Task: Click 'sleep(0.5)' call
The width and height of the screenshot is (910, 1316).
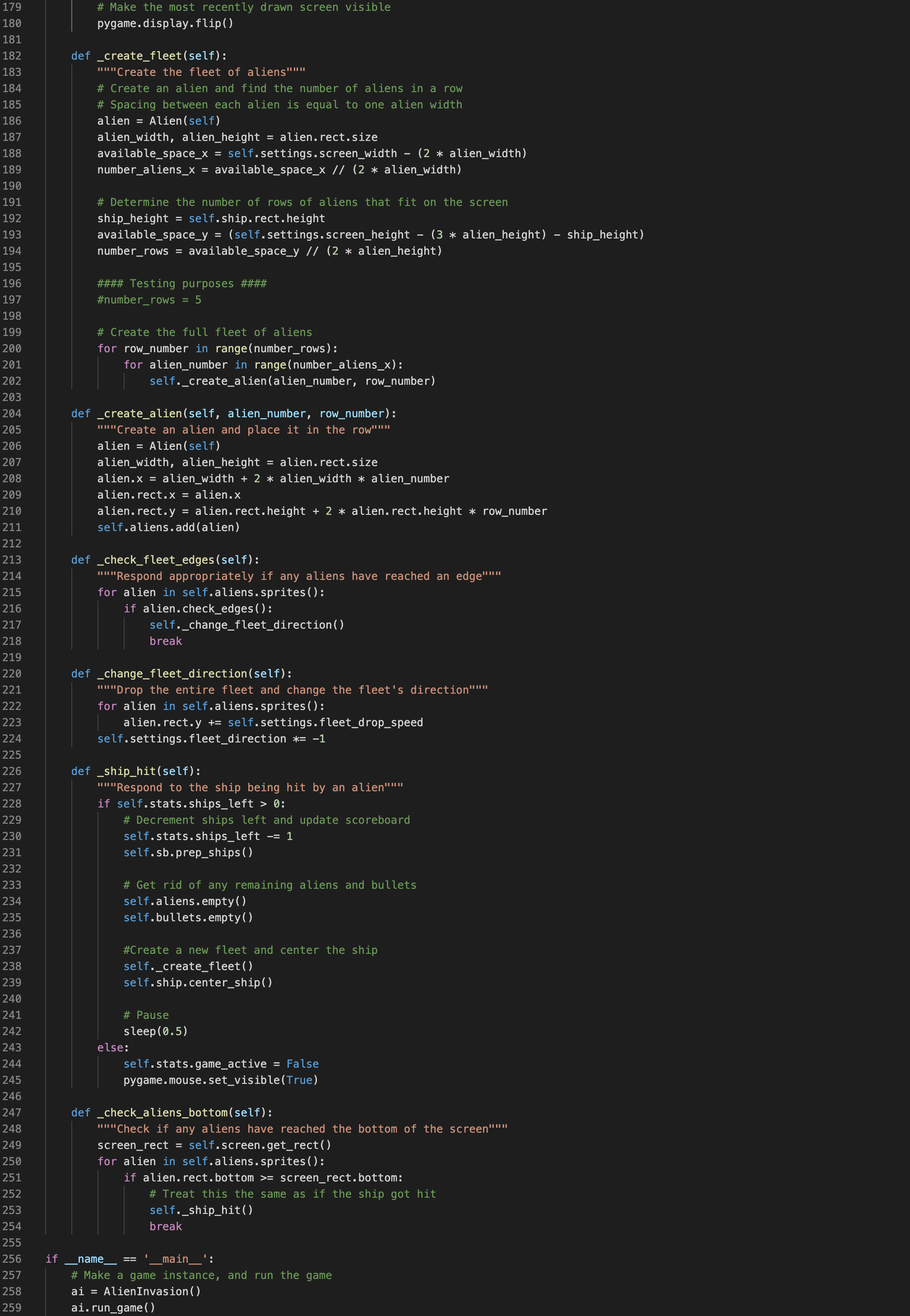Action: tap(156, 1032)
